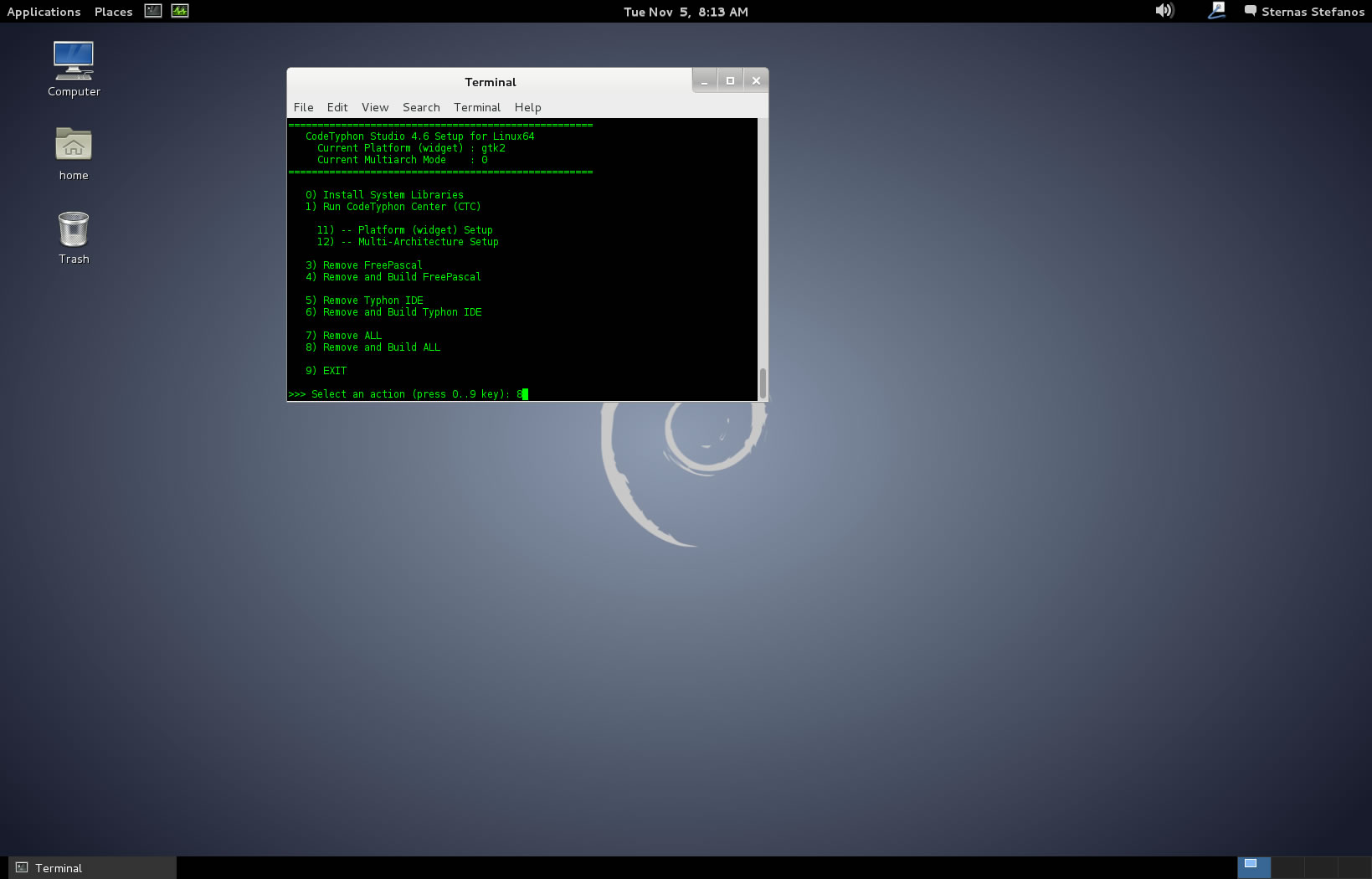Click the '9) EXIT' line
The height and width of the screenshot is (879, 1372).
tap(326, 371)
